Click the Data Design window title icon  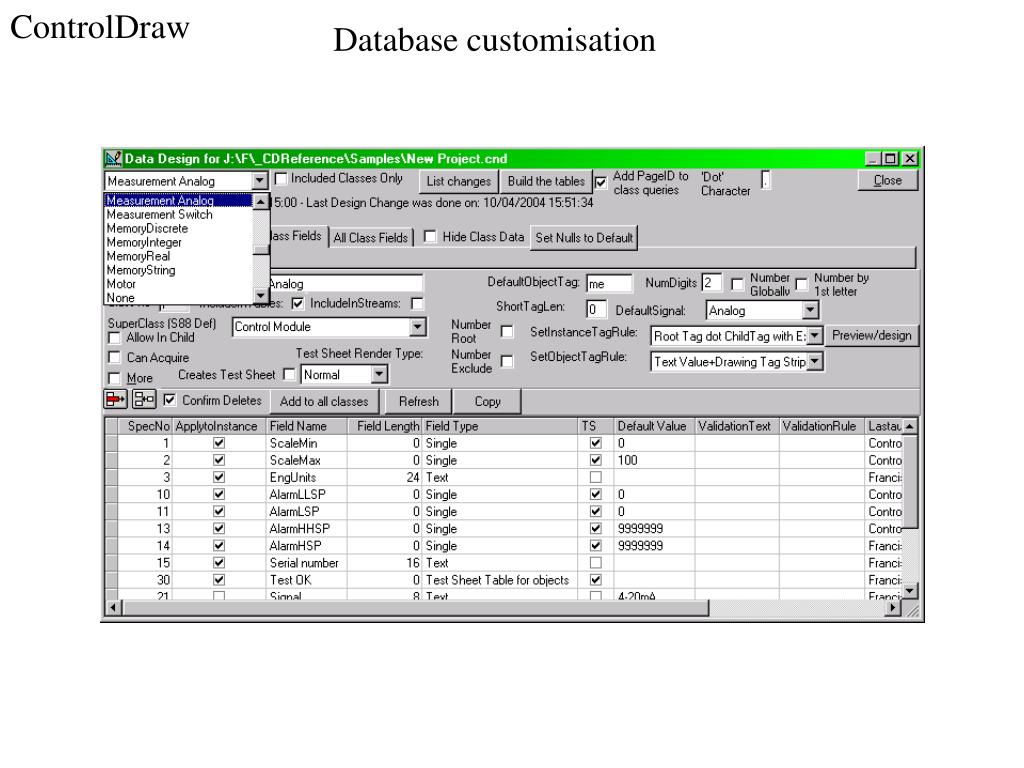tap(113, 158)
